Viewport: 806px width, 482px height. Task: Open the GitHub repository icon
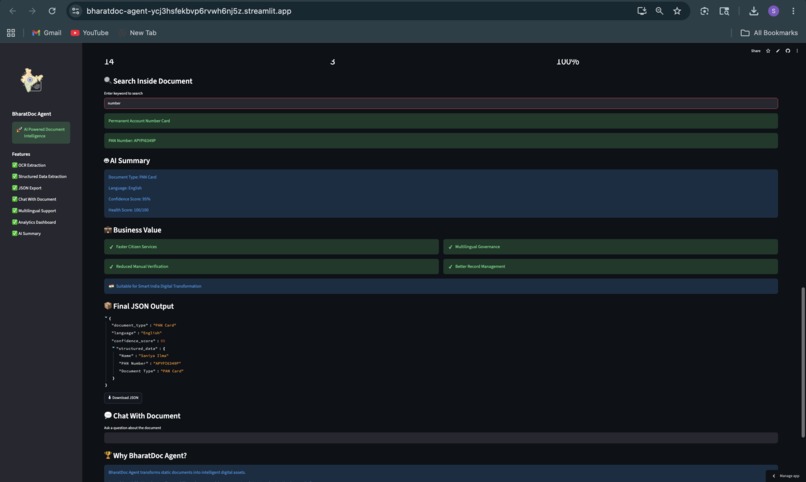[787, 51]
